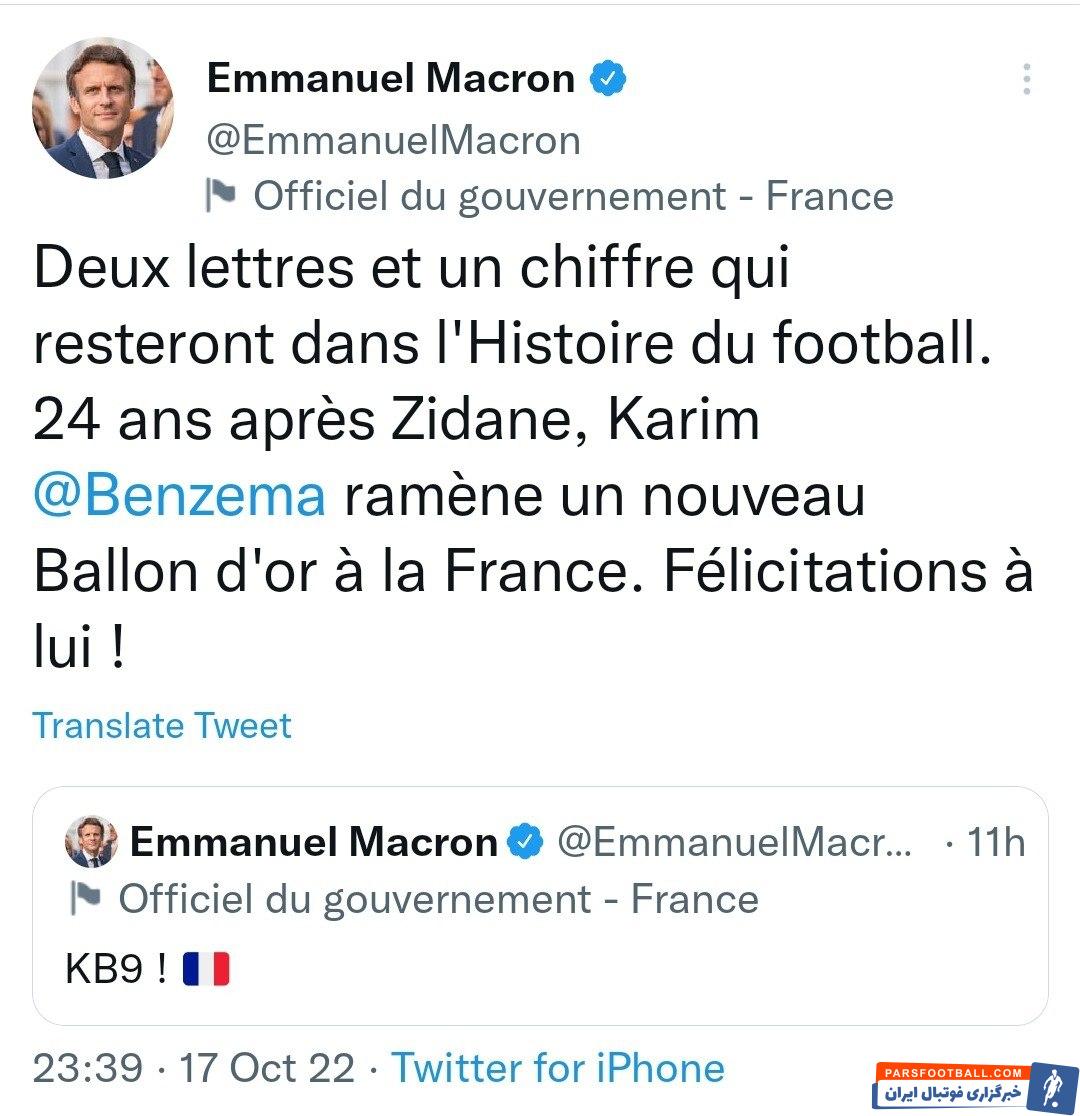Viewport: 1080px width, 1116px height.
Task: Click the 23:39 · 17 Oct 22 timestamp
Action: (194, 1068)
